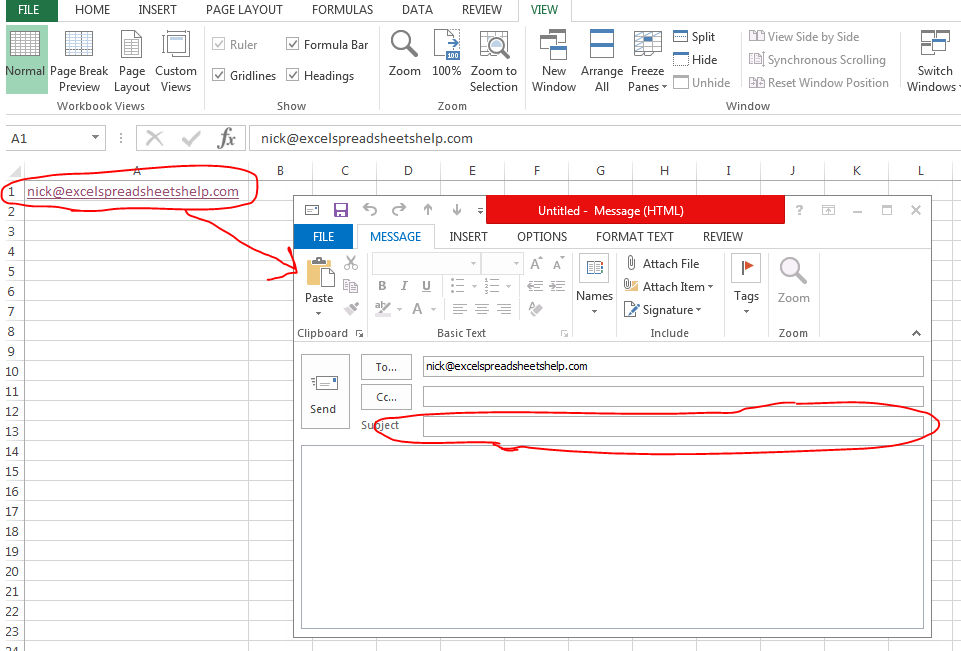Click the Format Painter icon
The image size is (961, 651).
(351, 308)
